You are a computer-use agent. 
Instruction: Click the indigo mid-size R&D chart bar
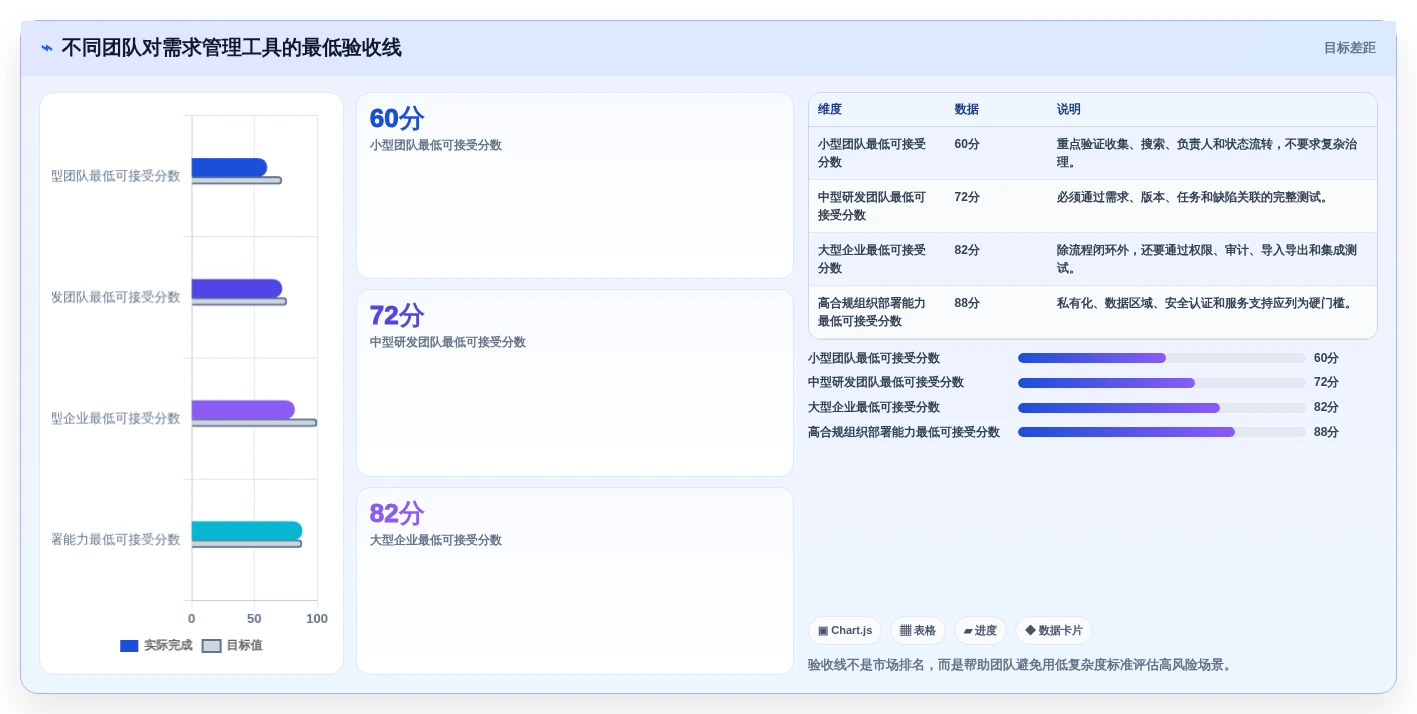point(237,288)
